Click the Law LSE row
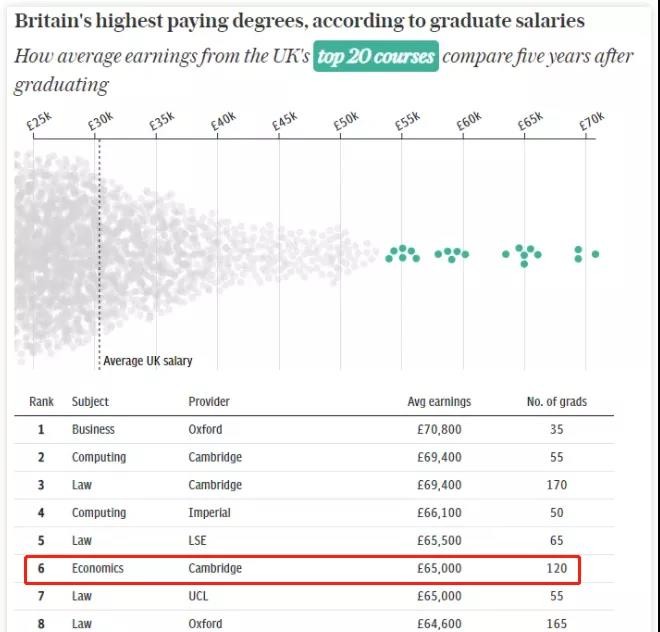This screenshot has height=632, width=660. coord(314,541)
